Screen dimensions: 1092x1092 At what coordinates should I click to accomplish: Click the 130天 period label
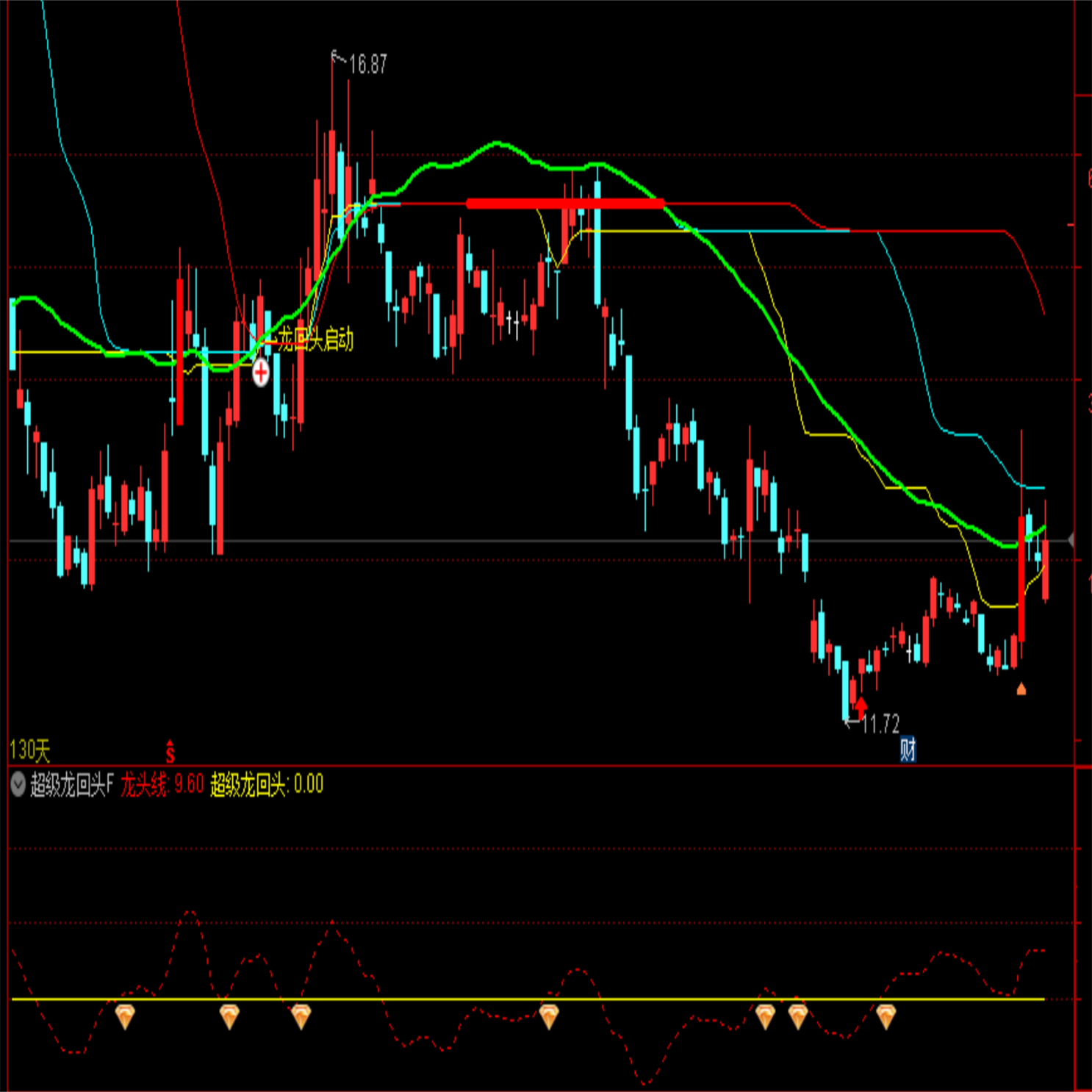(29, 750)
